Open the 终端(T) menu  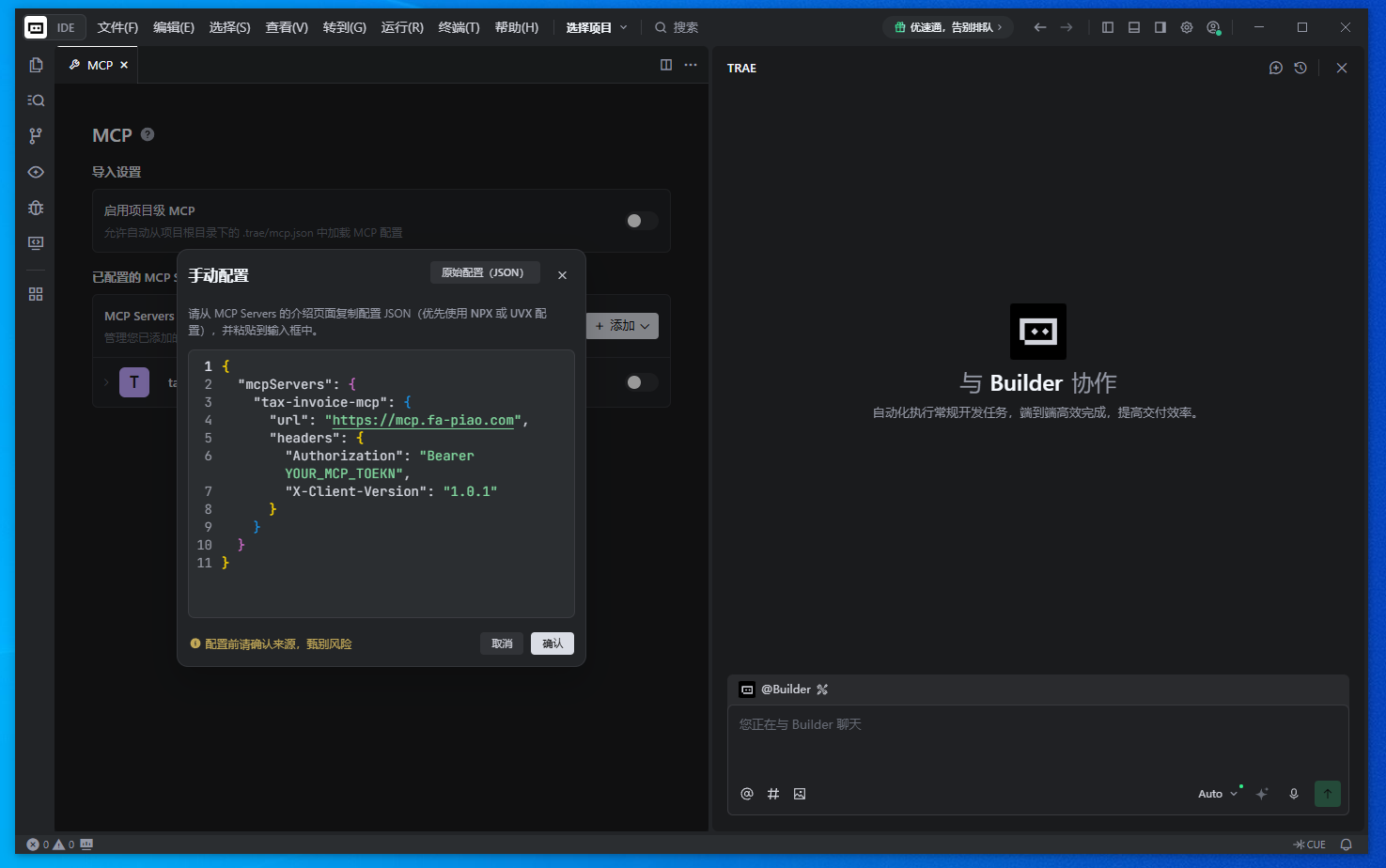pyautogui.click(x=459, y=27)
